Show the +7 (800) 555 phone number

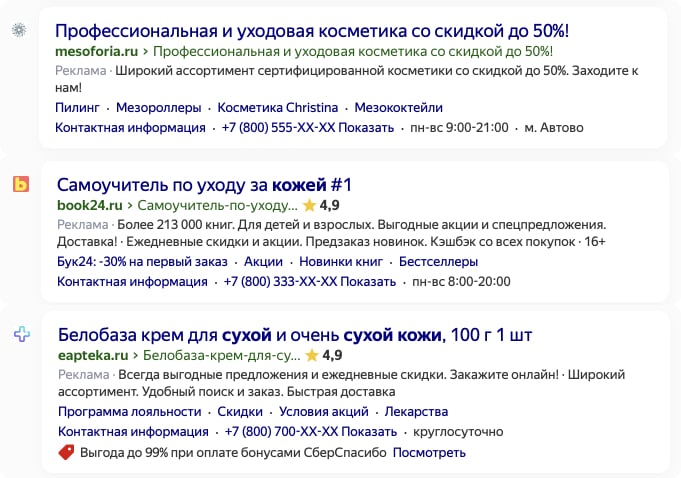coord(308,128)
